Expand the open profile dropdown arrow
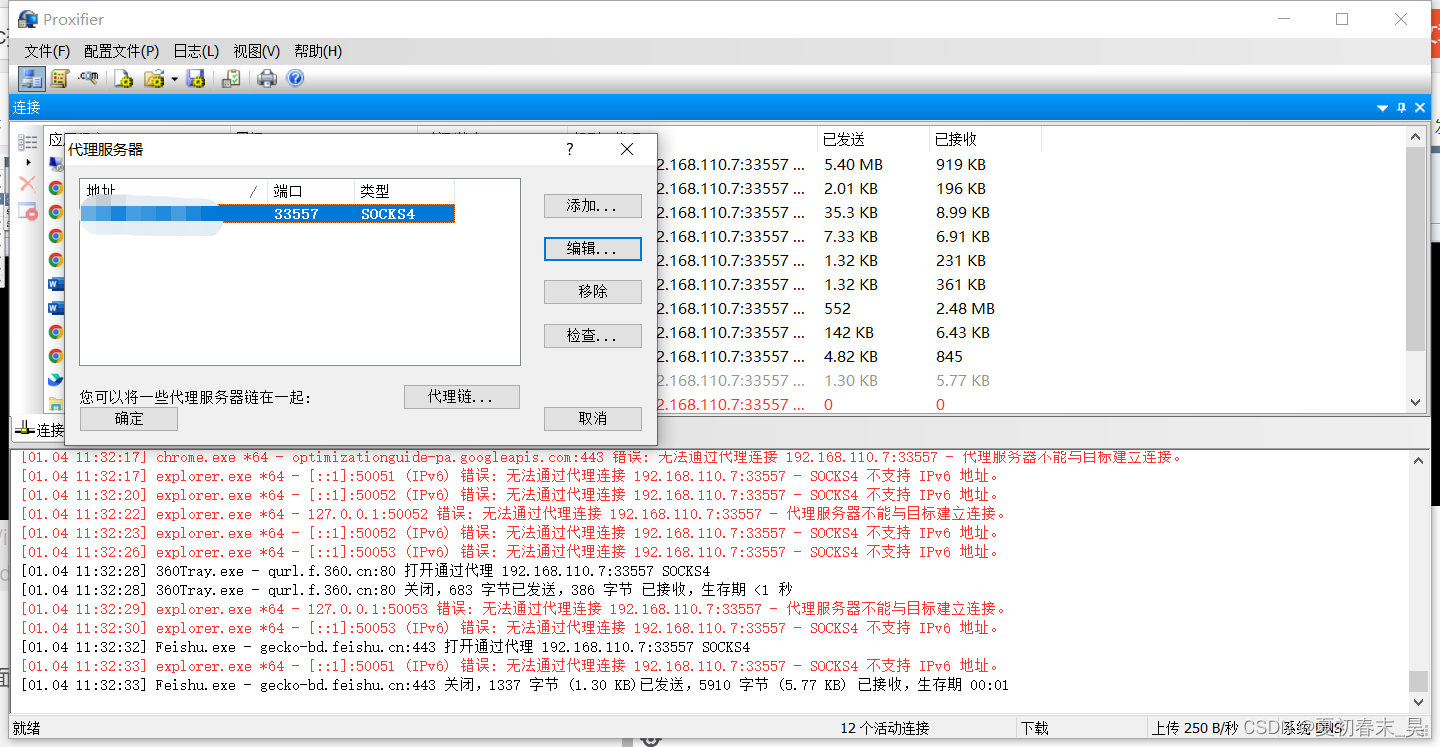This screenshot has height=747, width=1440. coord(174,79)
